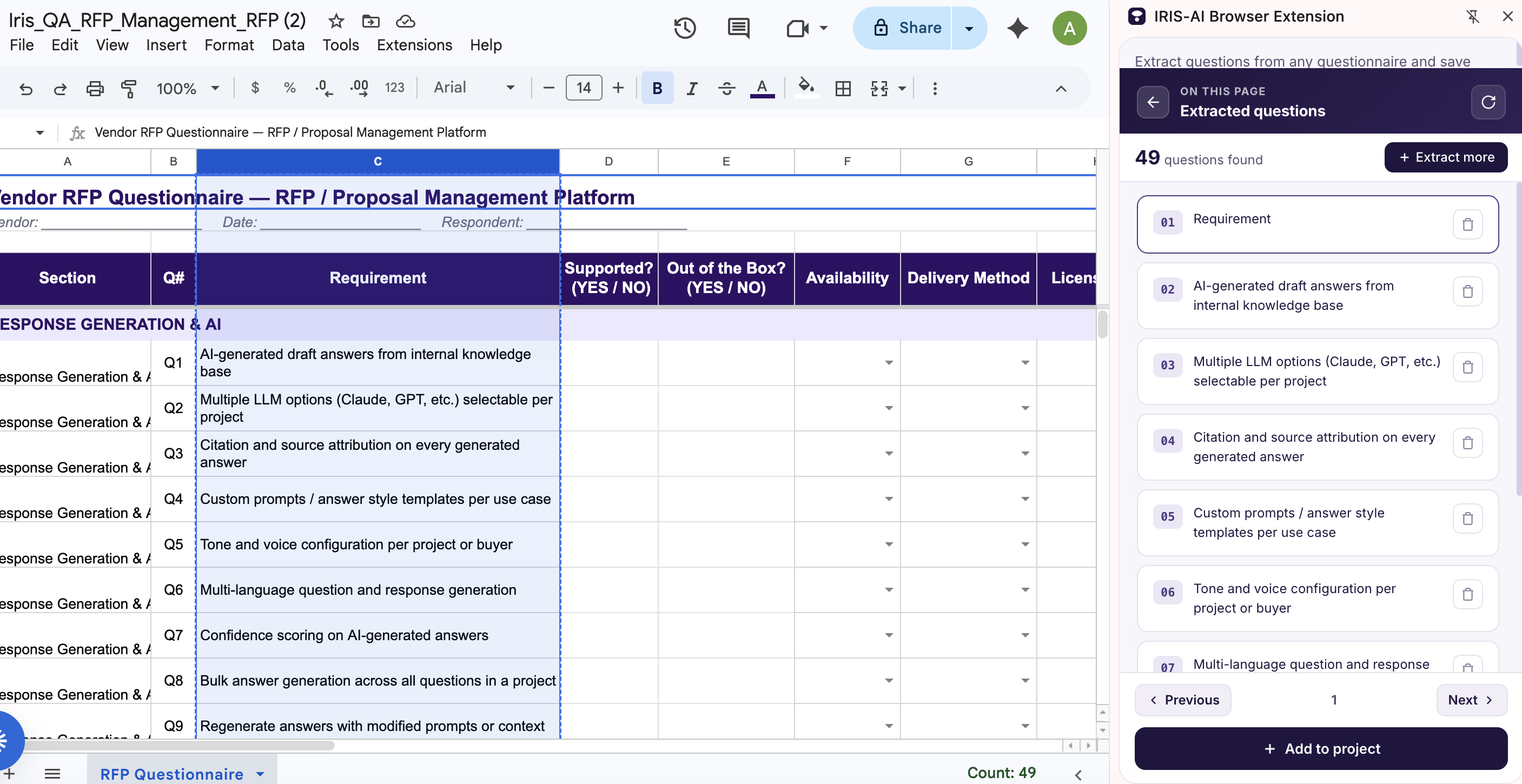This screenshot has height=784, width=1522.
Task: Go to the Previous page of questions
Action: tap(1183, 700)
